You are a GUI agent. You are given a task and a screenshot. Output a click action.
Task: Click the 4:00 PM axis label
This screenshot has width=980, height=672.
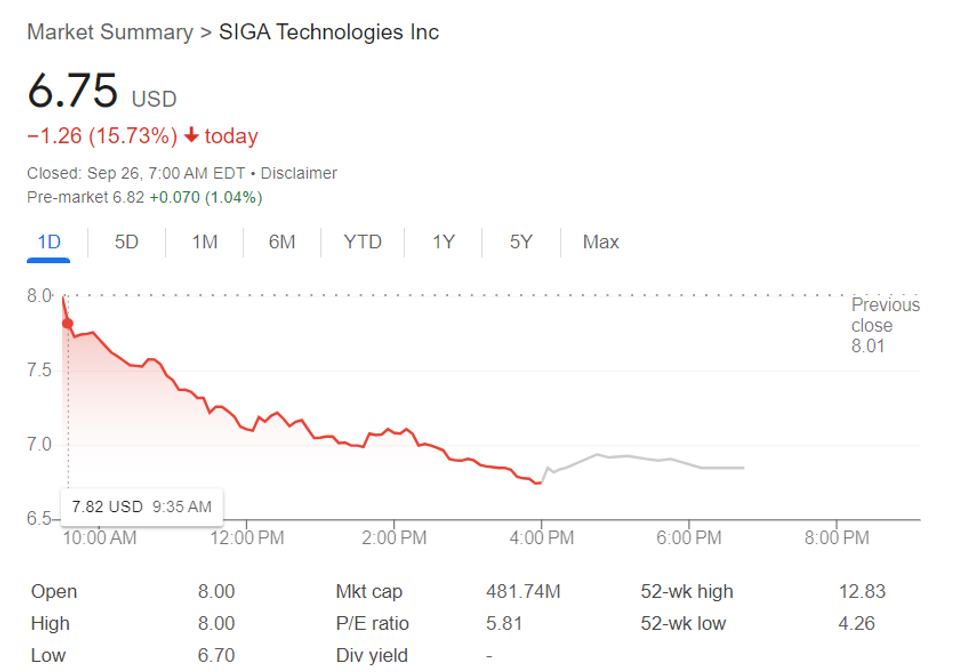(x=541, y=538)
